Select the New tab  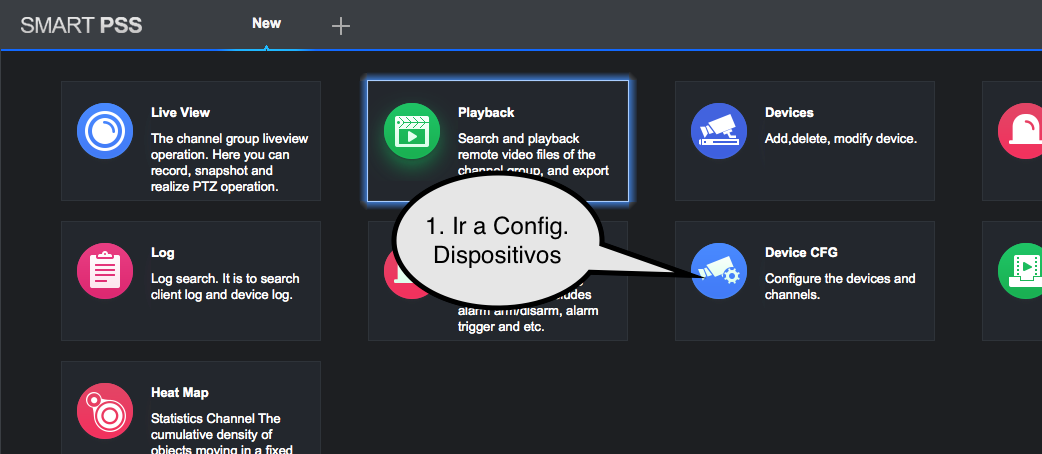266,23
